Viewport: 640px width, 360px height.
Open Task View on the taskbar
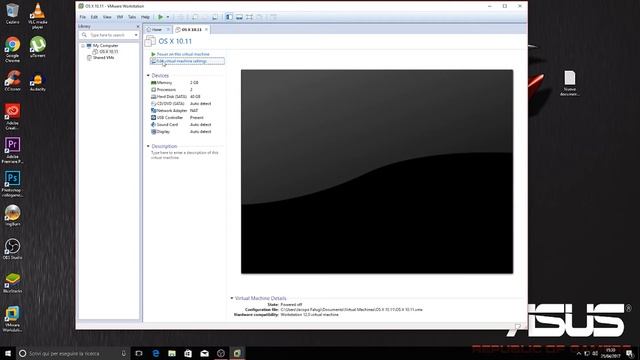(139, 353)
